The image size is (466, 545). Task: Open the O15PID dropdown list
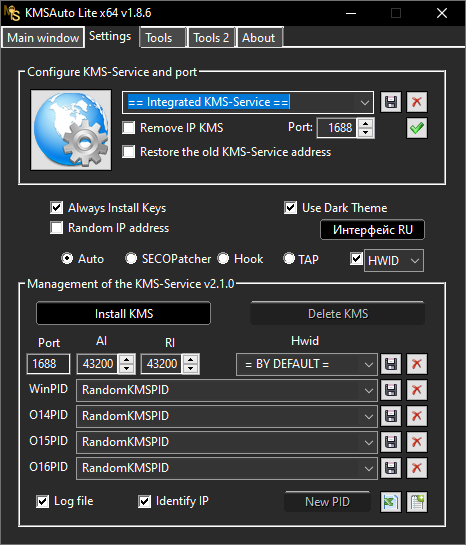pyautogui.click(x=369, y=442)
